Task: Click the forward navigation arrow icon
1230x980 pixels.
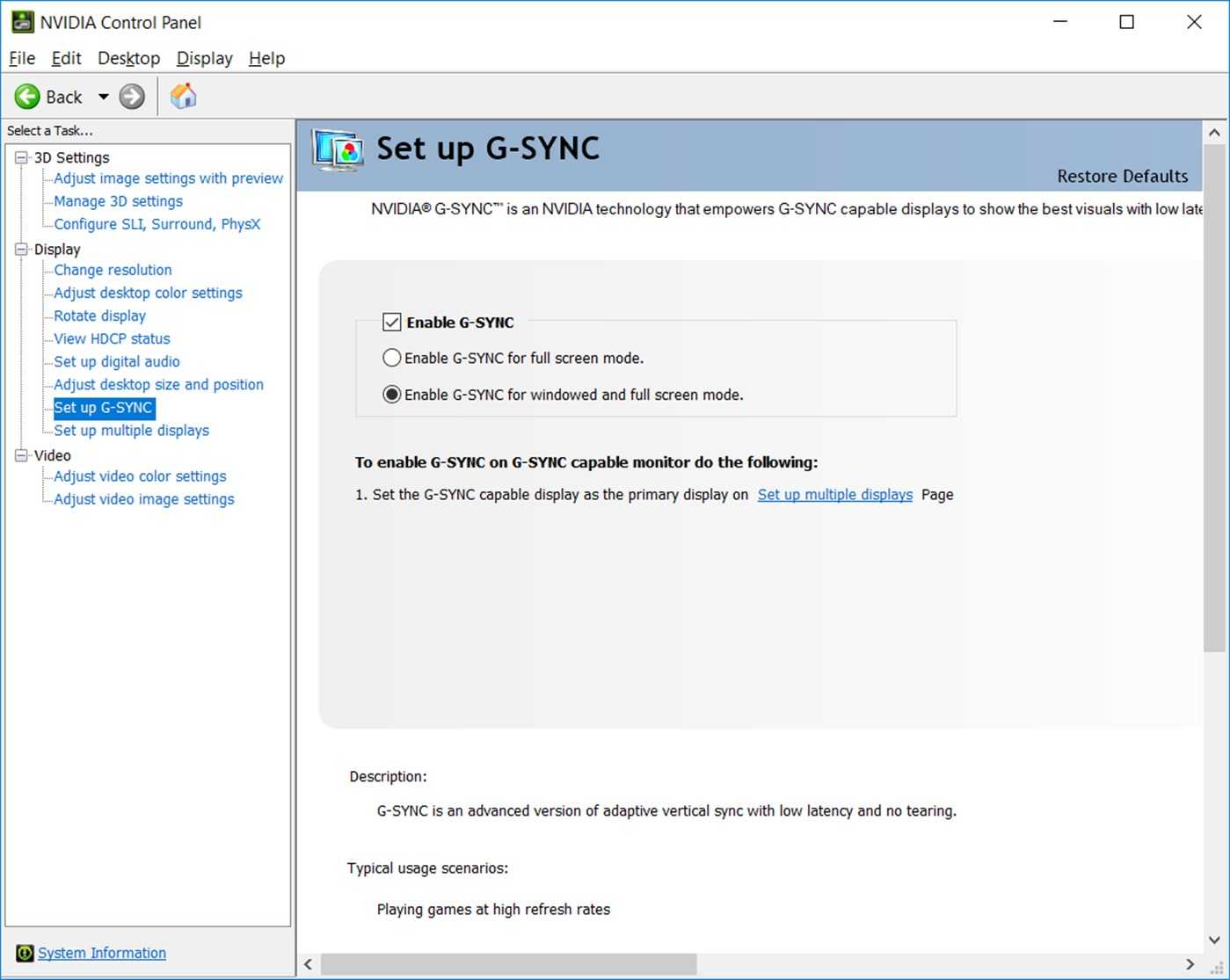Action: [x=130, y=96]
